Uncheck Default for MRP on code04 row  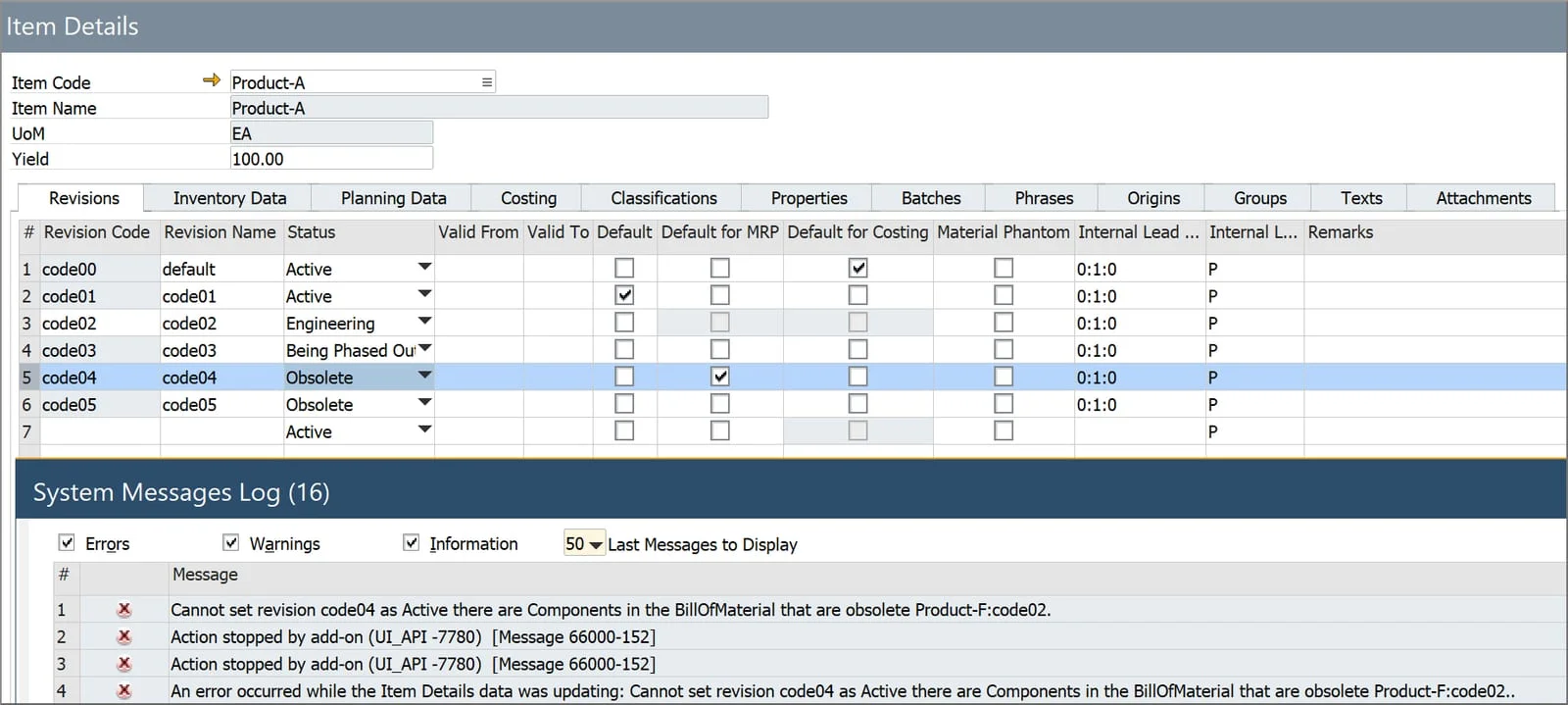[x=720, y=377]
